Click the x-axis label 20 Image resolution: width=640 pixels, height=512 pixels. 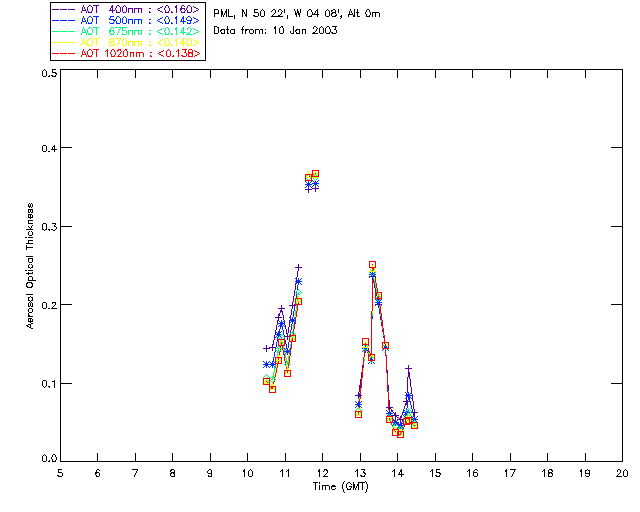point(622,473)
